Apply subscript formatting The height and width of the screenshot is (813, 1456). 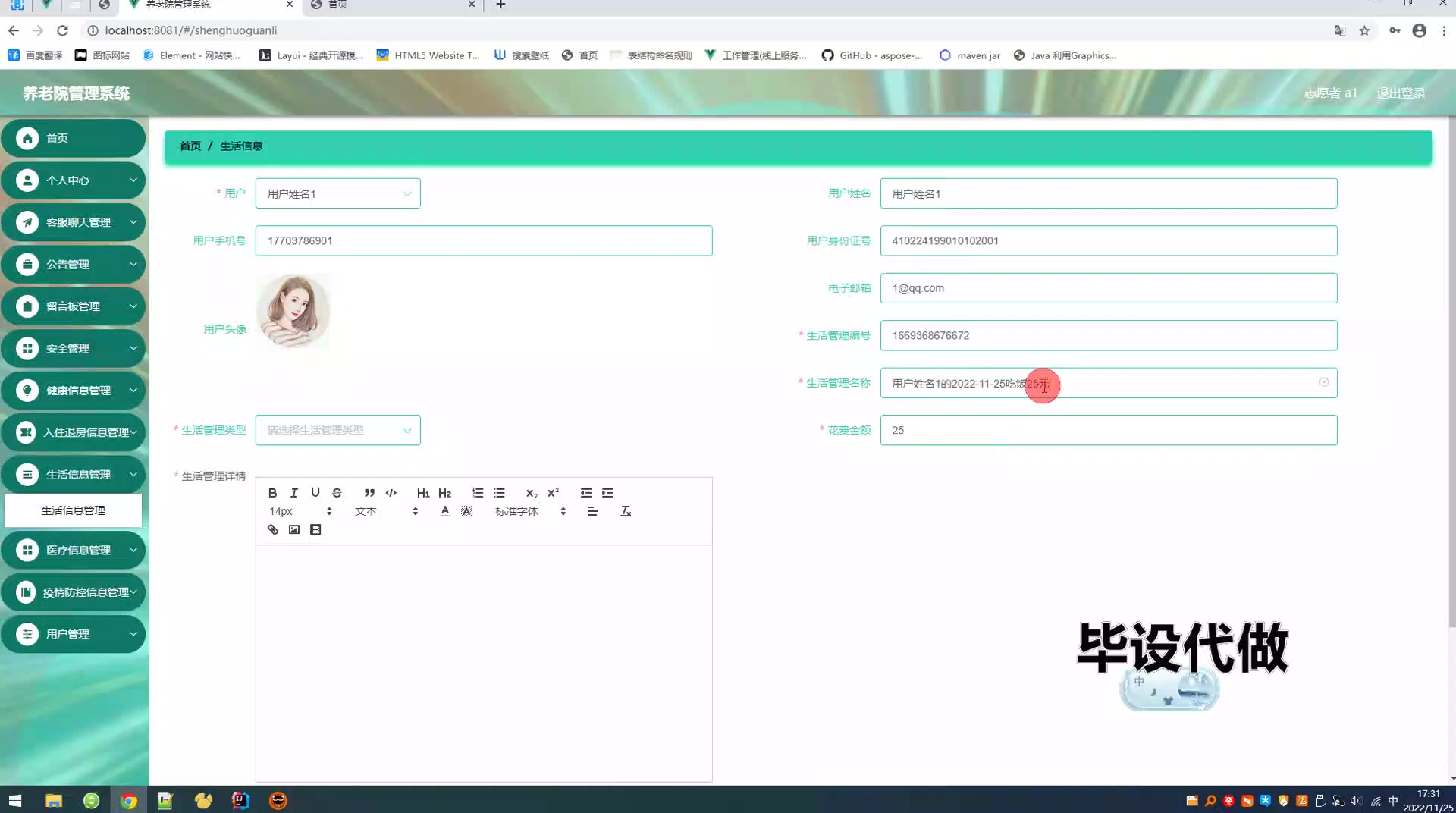click(532, 493)
